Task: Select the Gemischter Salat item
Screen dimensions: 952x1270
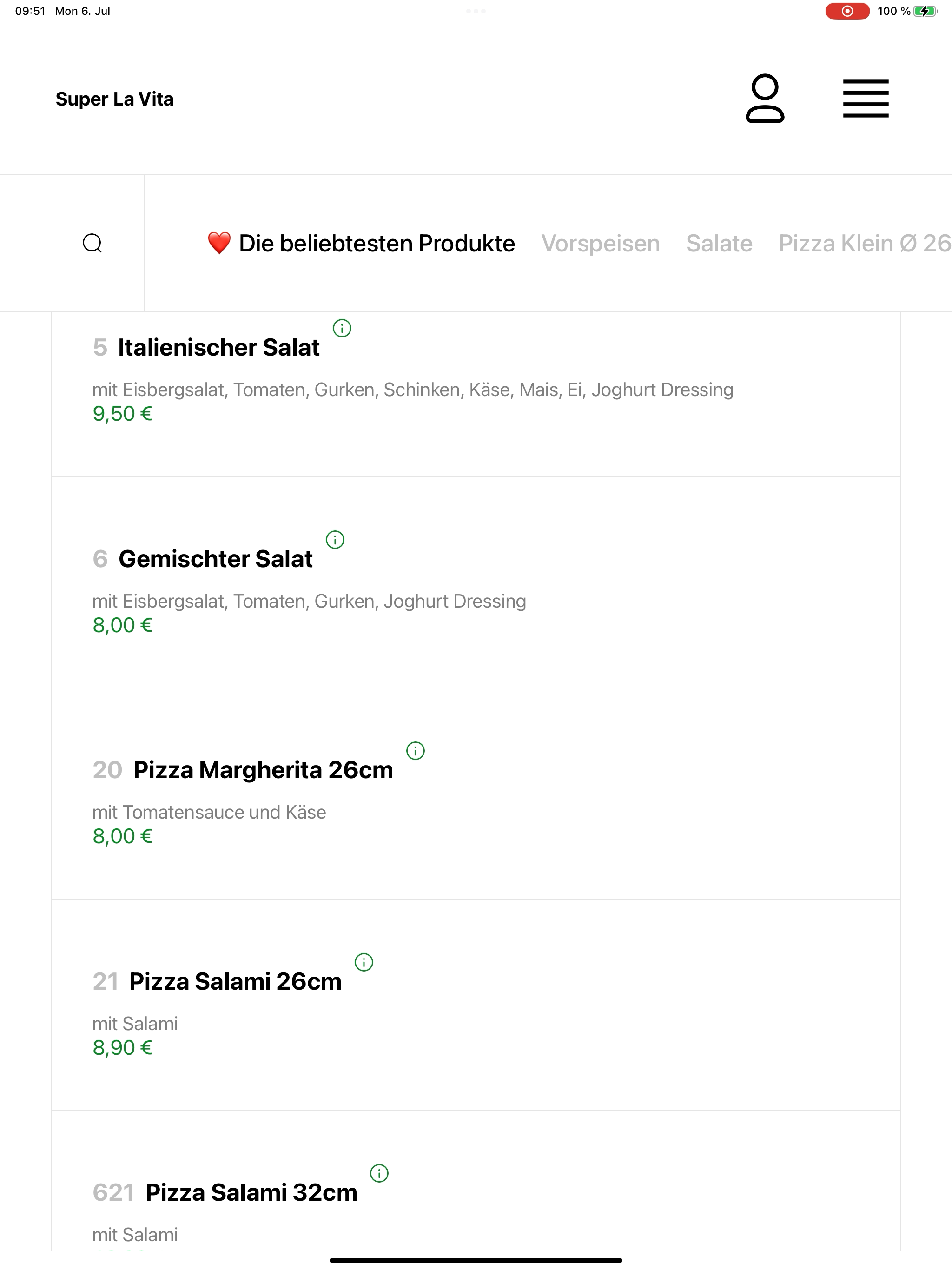Action: [x=476, y=583]
